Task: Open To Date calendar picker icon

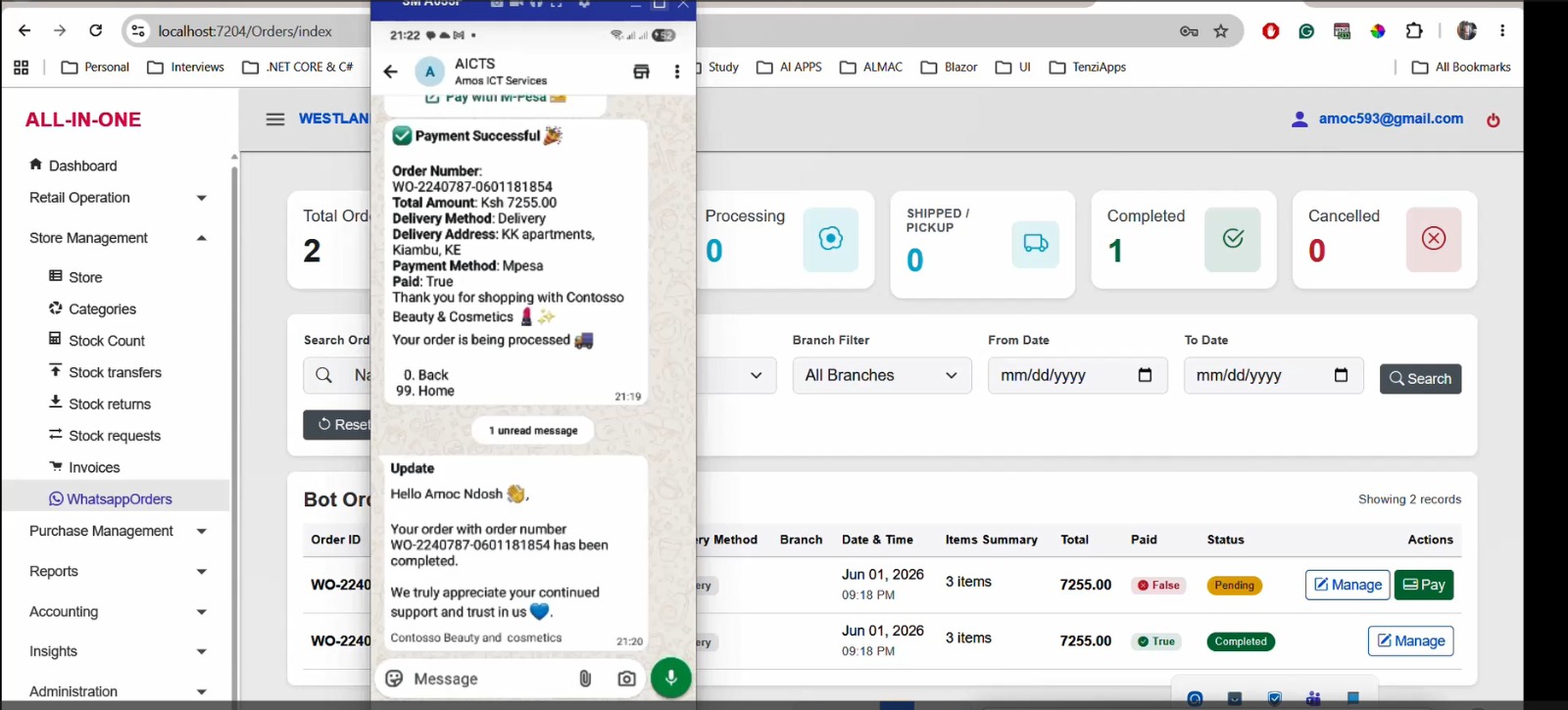Action: tap(1341, 375)
